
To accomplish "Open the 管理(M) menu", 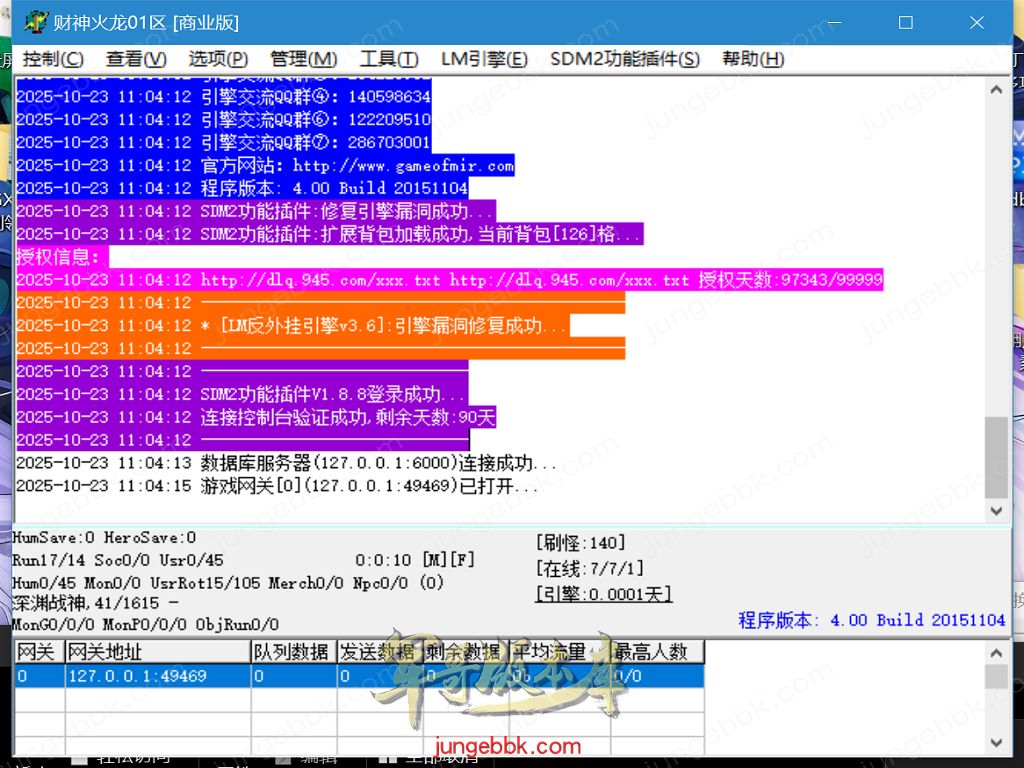I will [303, 59].
